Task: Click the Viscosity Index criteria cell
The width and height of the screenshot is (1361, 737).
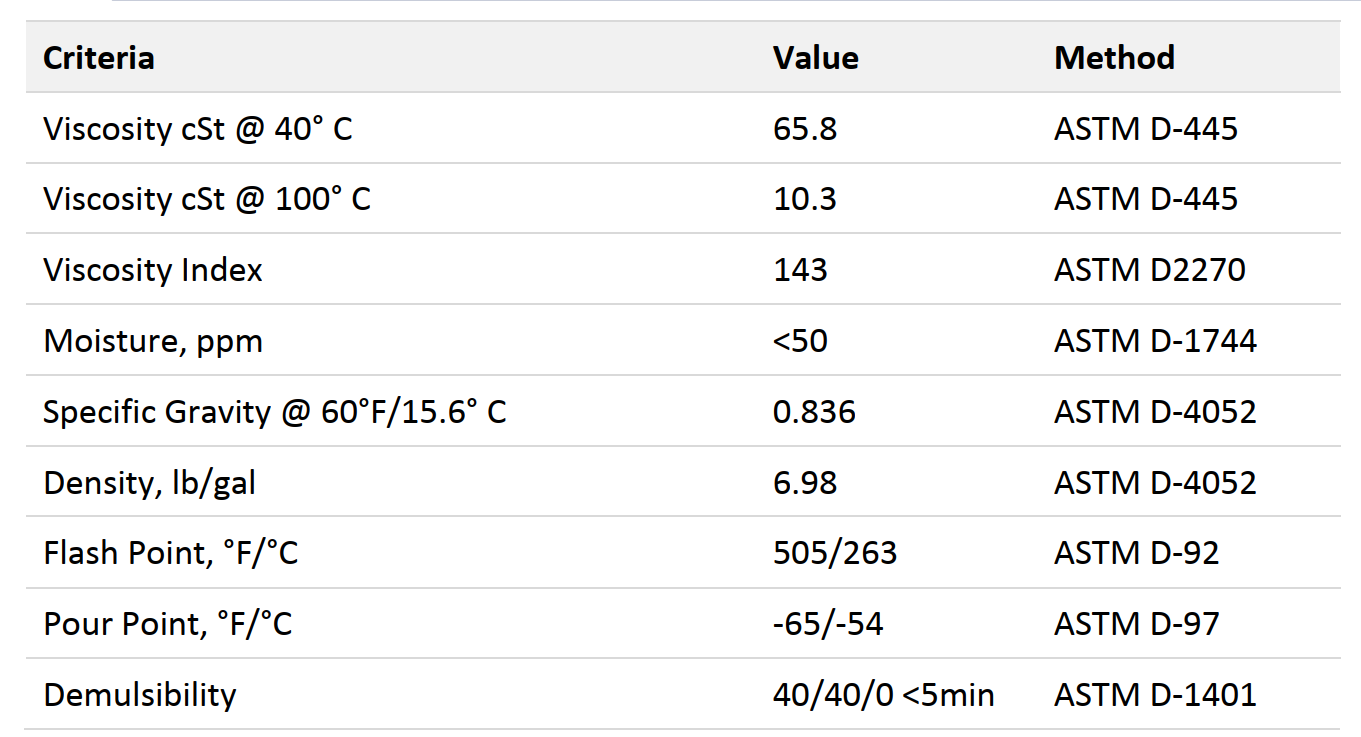Action: click(152, 270)
